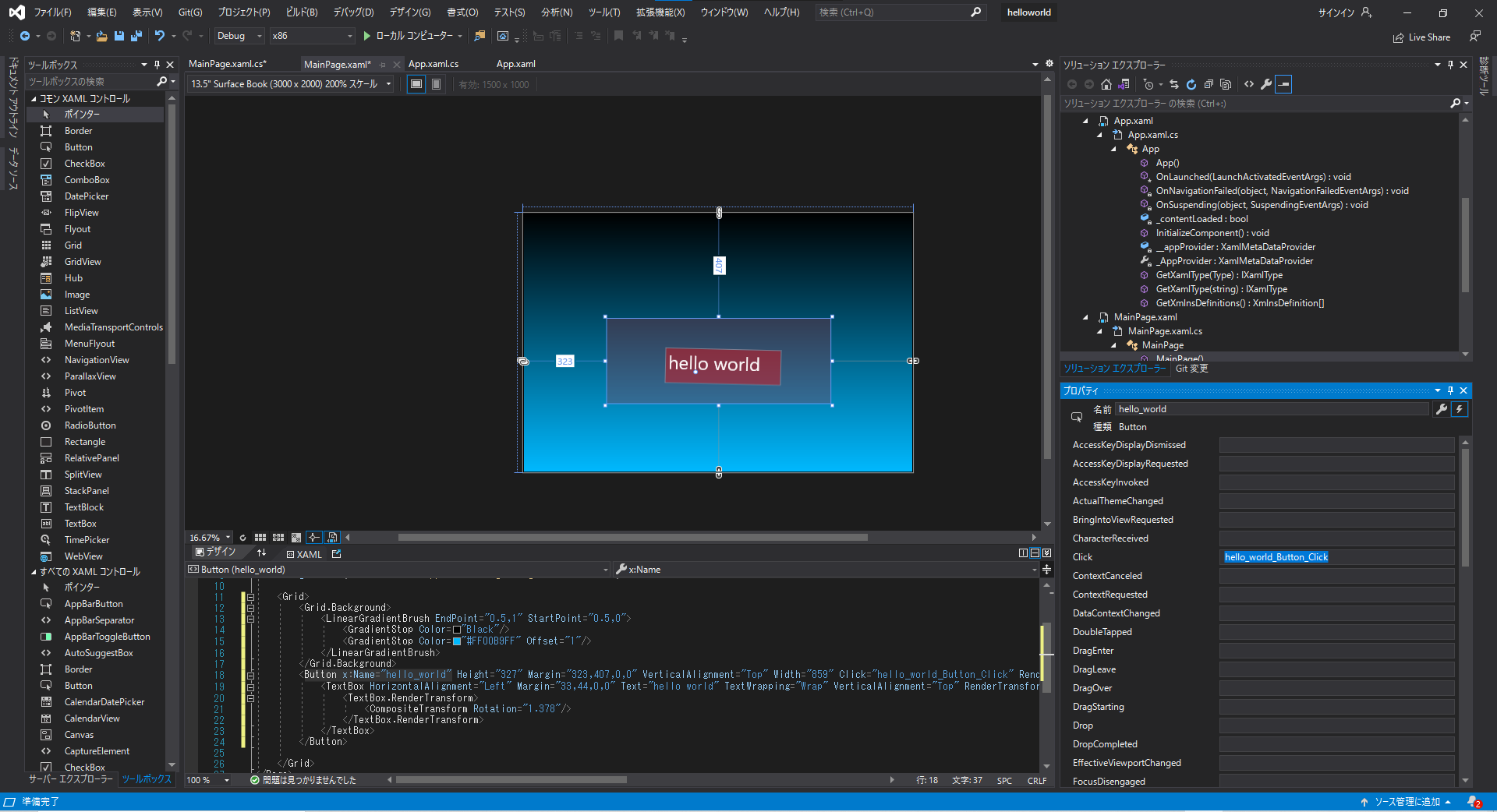Collapse all items in solution explorer

click(1209, 84)
